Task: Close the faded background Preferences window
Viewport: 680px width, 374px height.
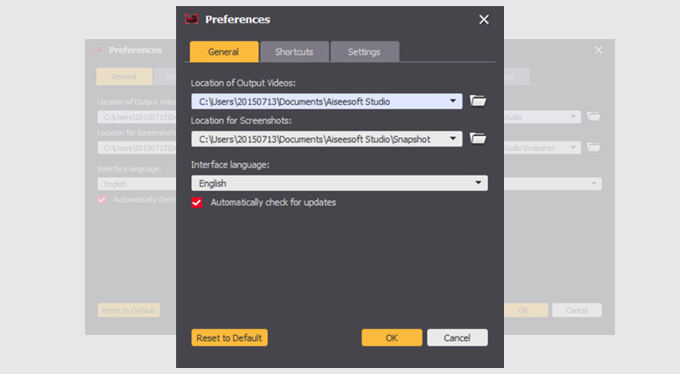Action: pos(598,50)
